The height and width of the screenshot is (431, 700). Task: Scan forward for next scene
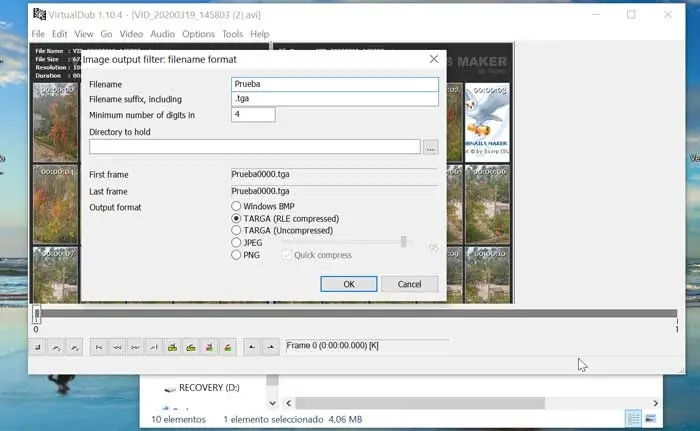click(x=228, y=347)
